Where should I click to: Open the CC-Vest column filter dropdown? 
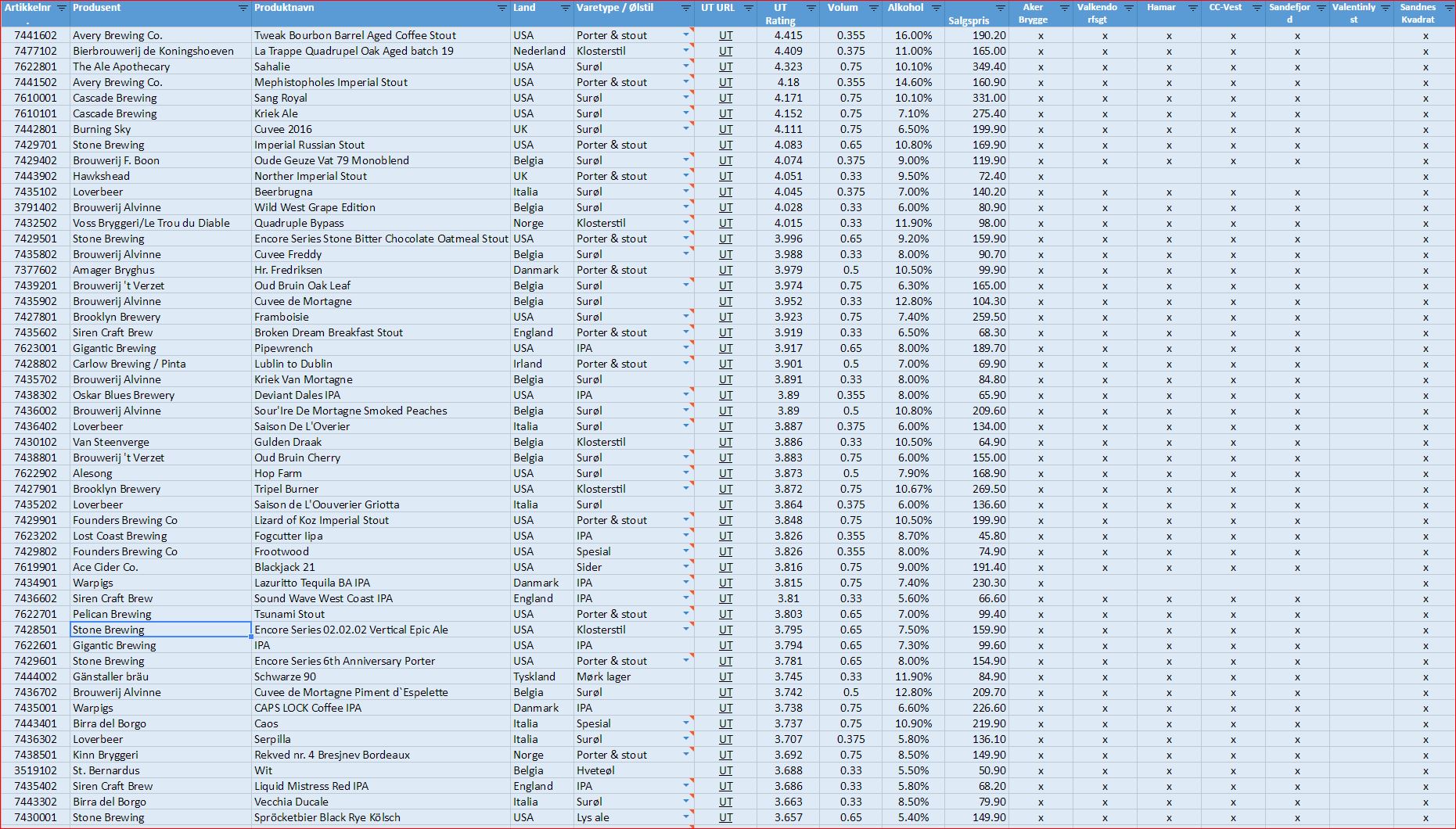tap(1256, 8)
